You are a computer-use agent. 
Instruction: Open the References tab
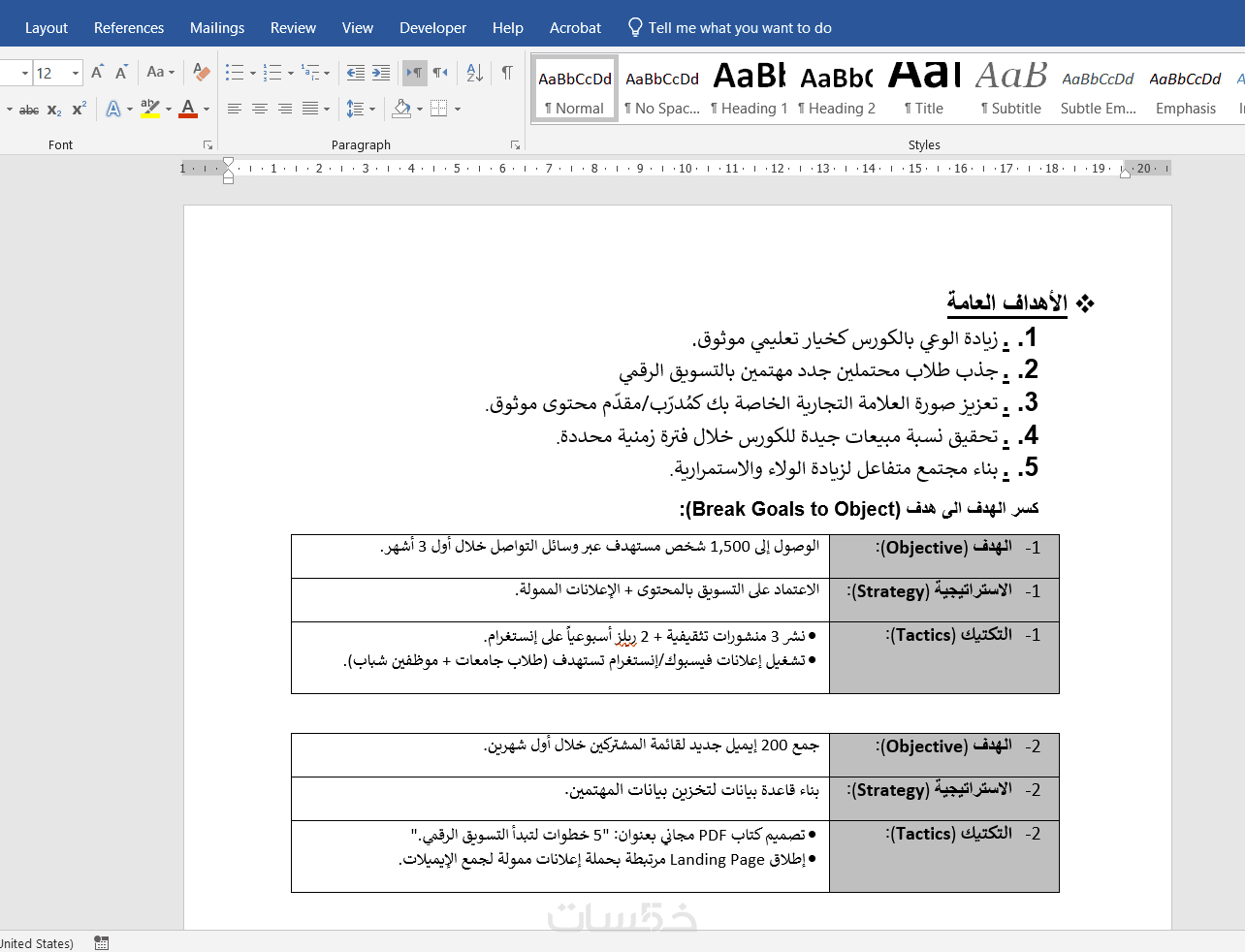(x=129, y=27)
